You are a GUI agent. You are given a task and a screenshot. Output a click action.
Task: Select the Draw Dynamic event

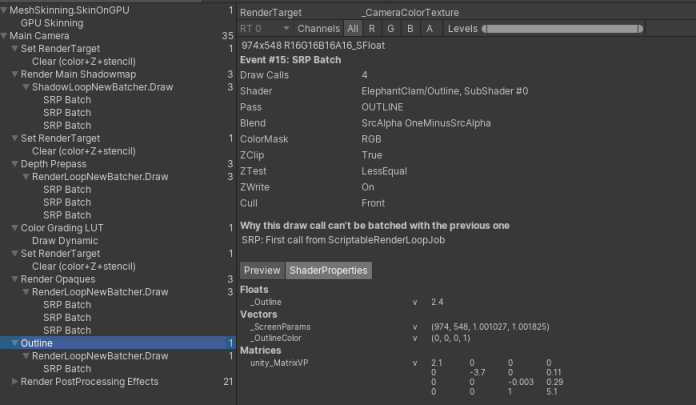click(x=66, y=241)
